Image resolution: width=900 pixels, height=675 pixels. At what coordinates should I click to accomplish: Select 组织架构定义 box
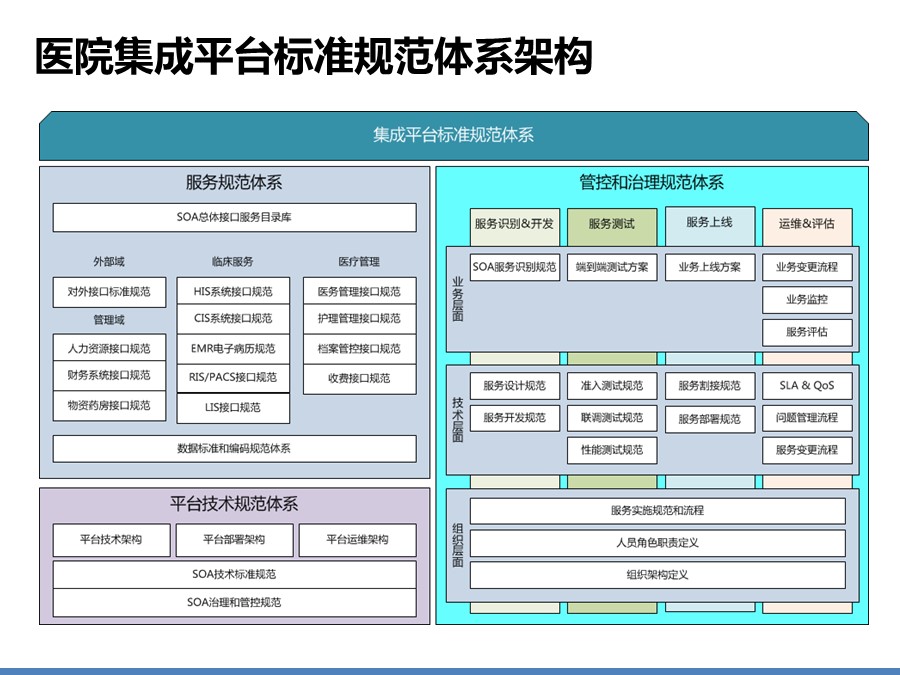pos(658,575)
